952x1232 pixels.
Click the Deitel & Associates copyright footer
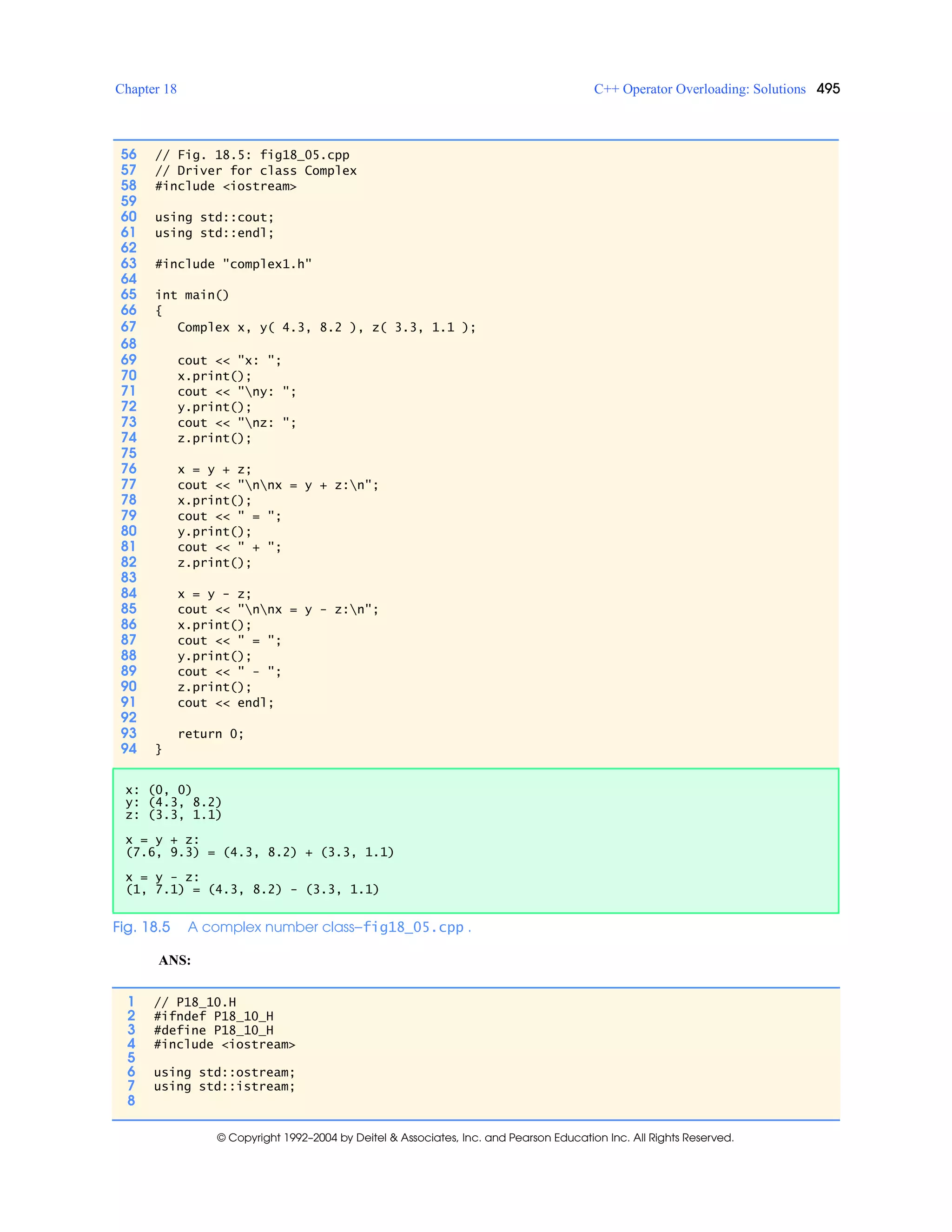tap(476, 1138)
